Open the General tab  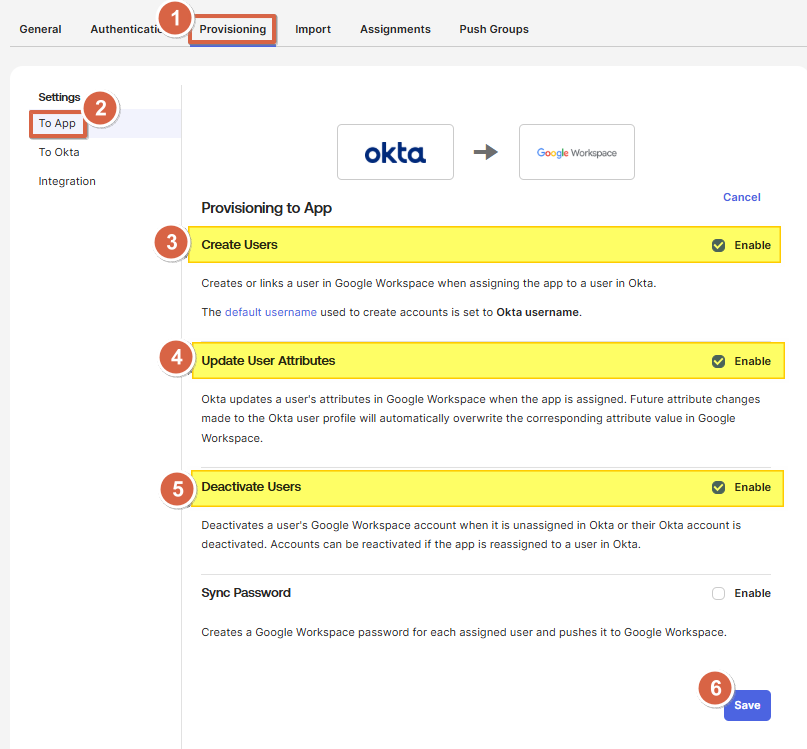[x=40, y=29]
